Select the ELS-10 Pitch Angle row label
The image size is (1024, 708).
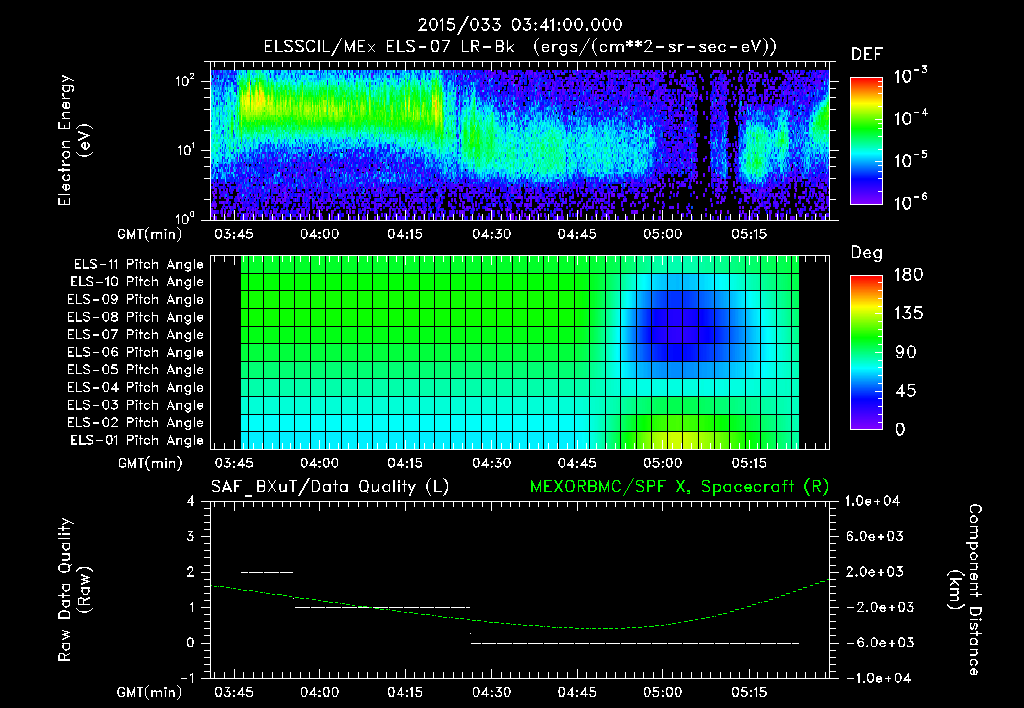137,282
